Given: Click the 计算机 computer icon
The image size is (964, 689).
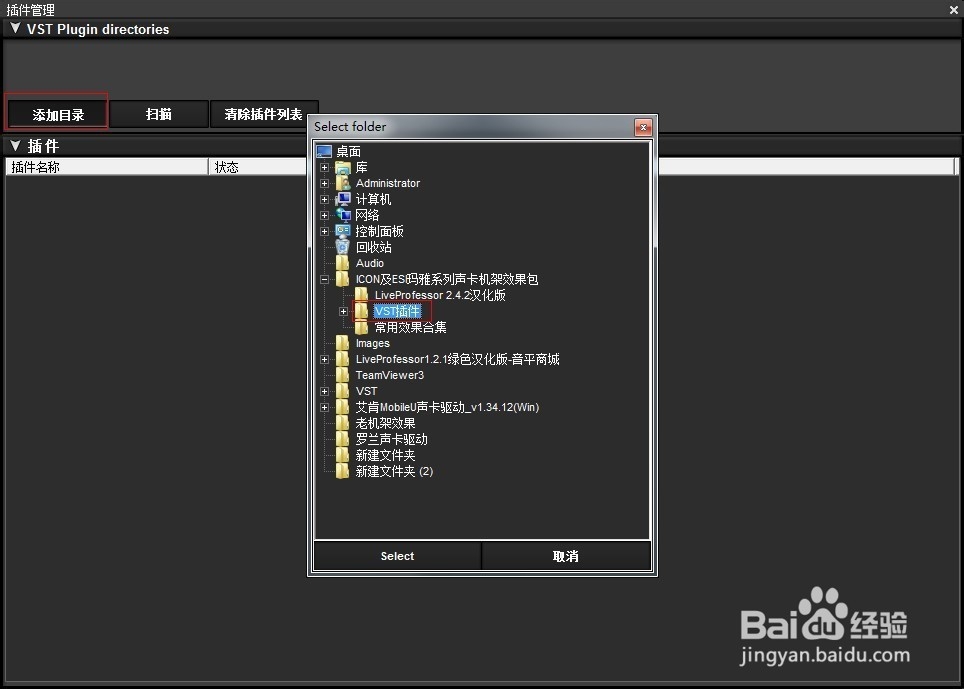Looking at the screenshot, I should tap(343, 199).
